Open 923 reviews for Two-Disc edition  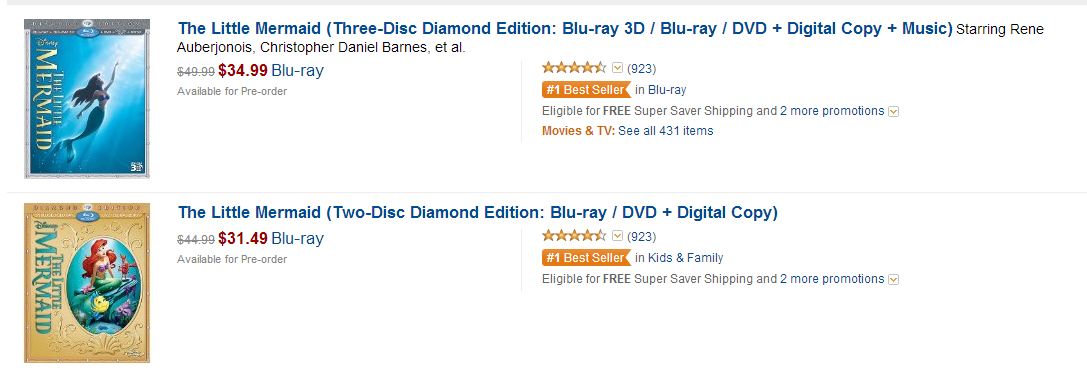pyautogui.click(x=641, y=237)
